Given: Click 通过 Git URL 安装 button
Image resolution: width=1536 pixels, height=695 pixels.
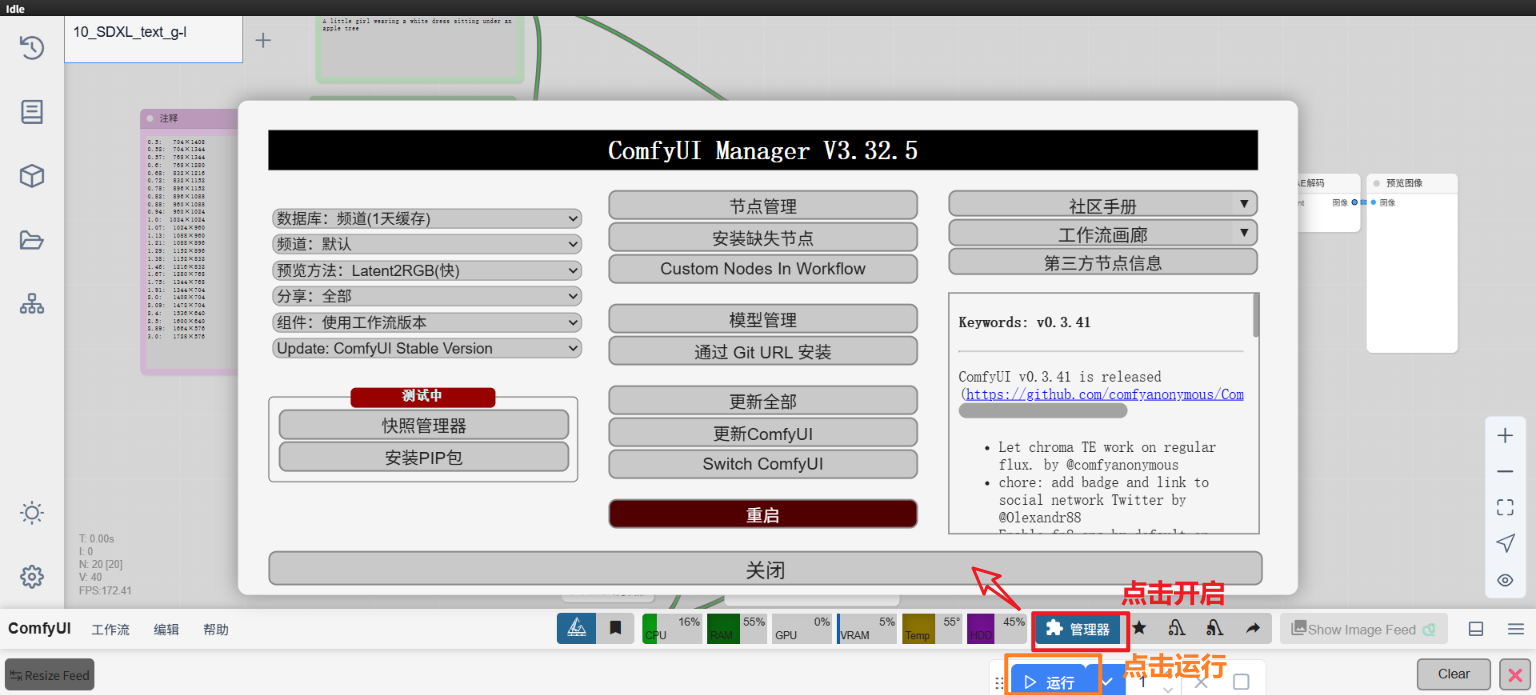Looking at the screenshot, I should tap(763, 351).
